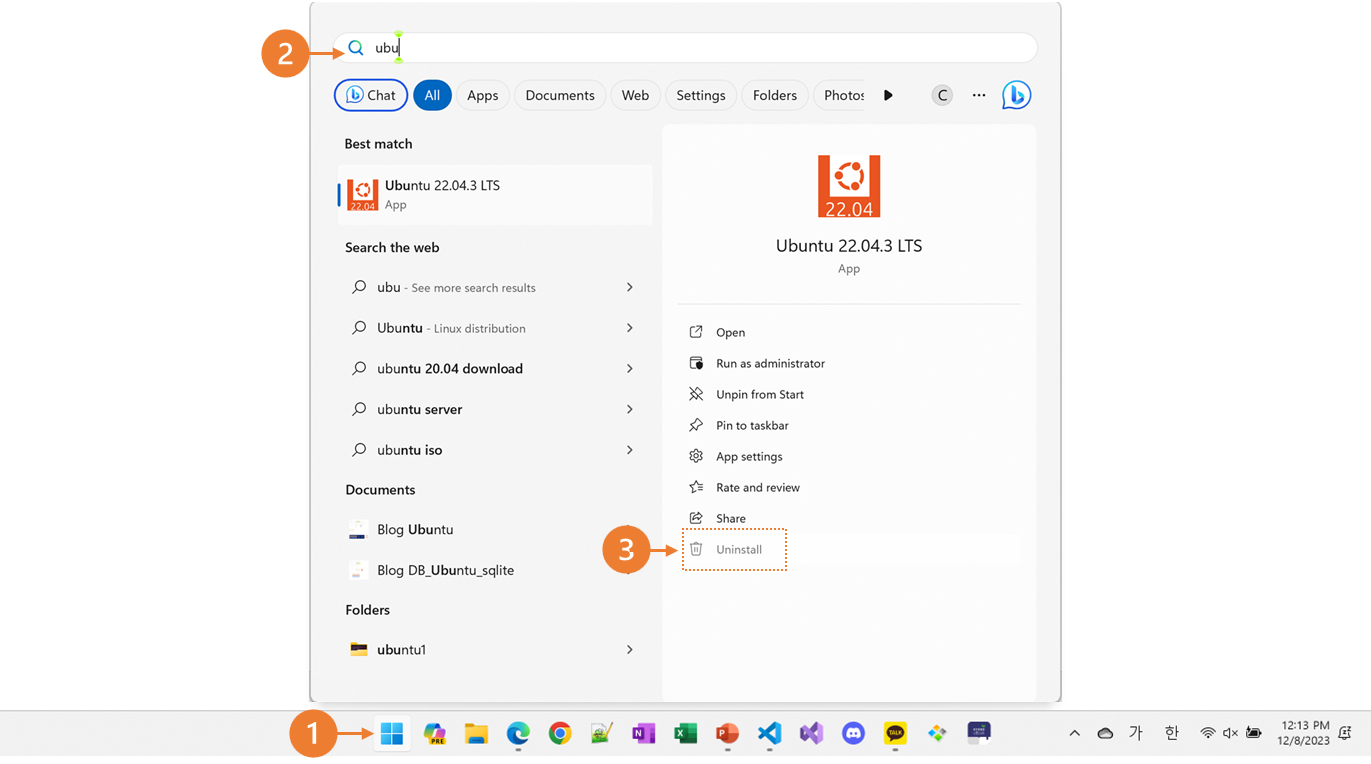Switch to the Folders filter tab
The image size is (1371, 764).
point(775,95)
